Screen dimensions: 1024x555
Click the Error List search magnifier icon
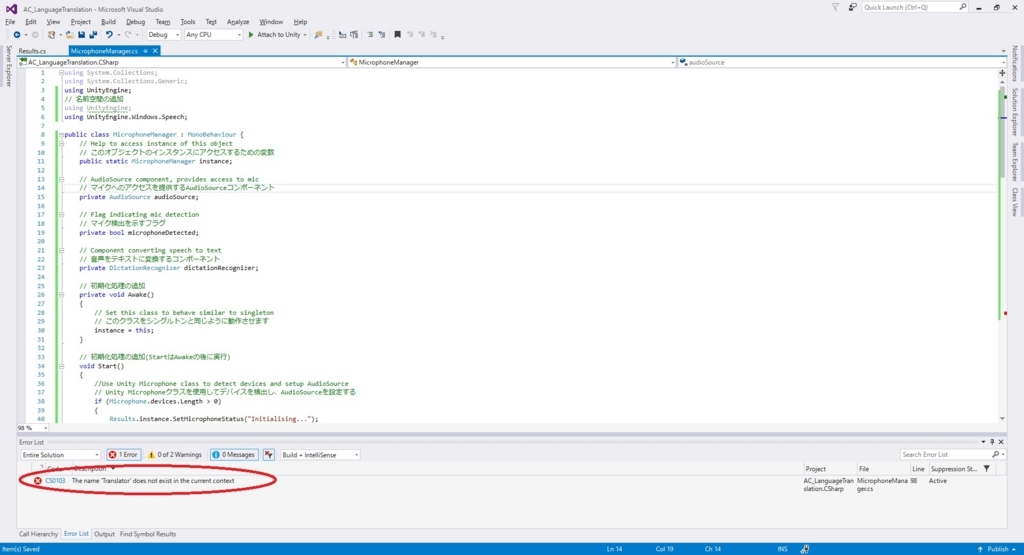995,454
